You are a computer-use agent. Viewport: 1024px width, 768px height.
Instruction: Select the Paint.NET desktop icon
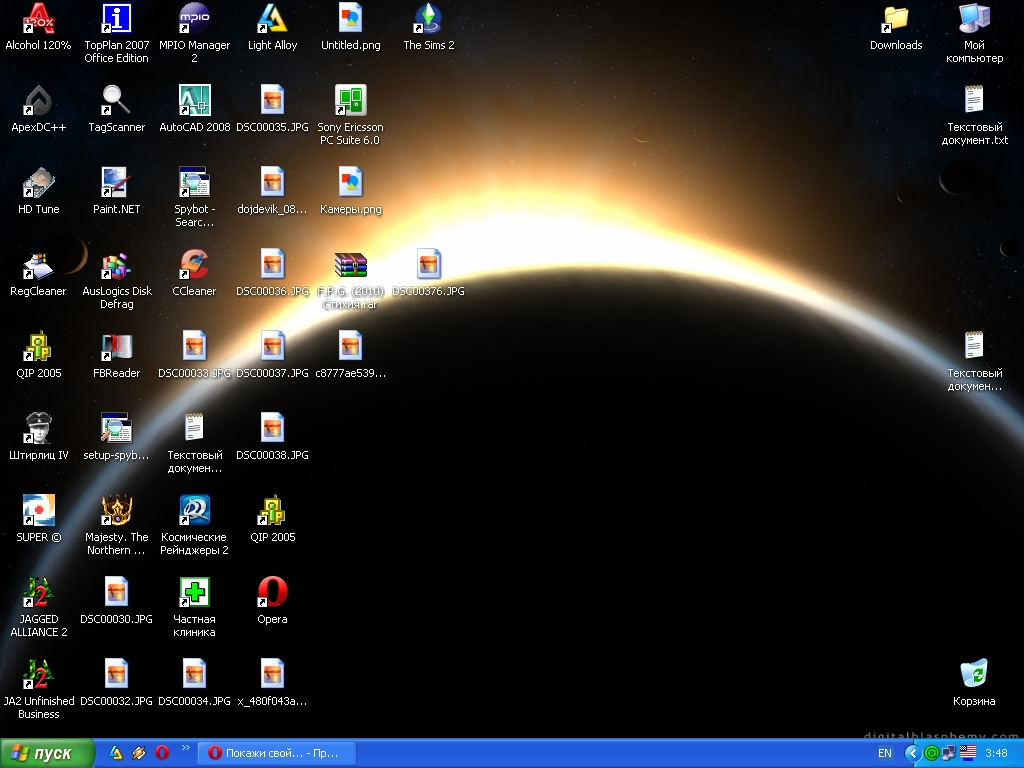tap(116, 183)
